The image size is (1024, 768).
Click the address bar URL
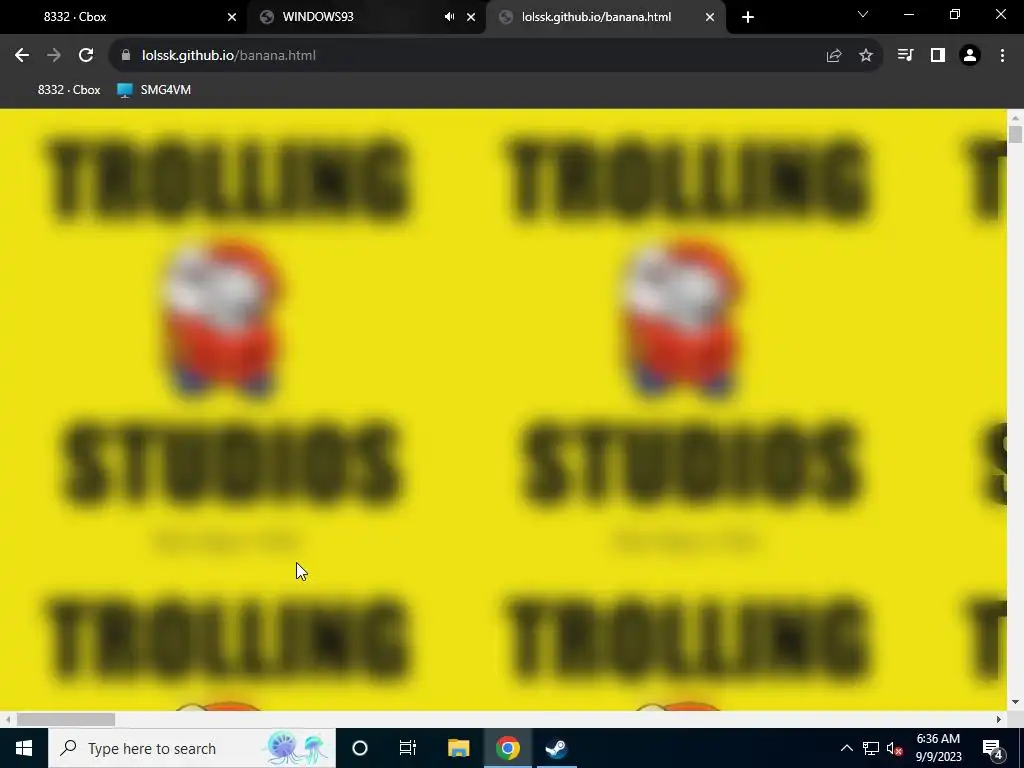(x=229, y=56)
